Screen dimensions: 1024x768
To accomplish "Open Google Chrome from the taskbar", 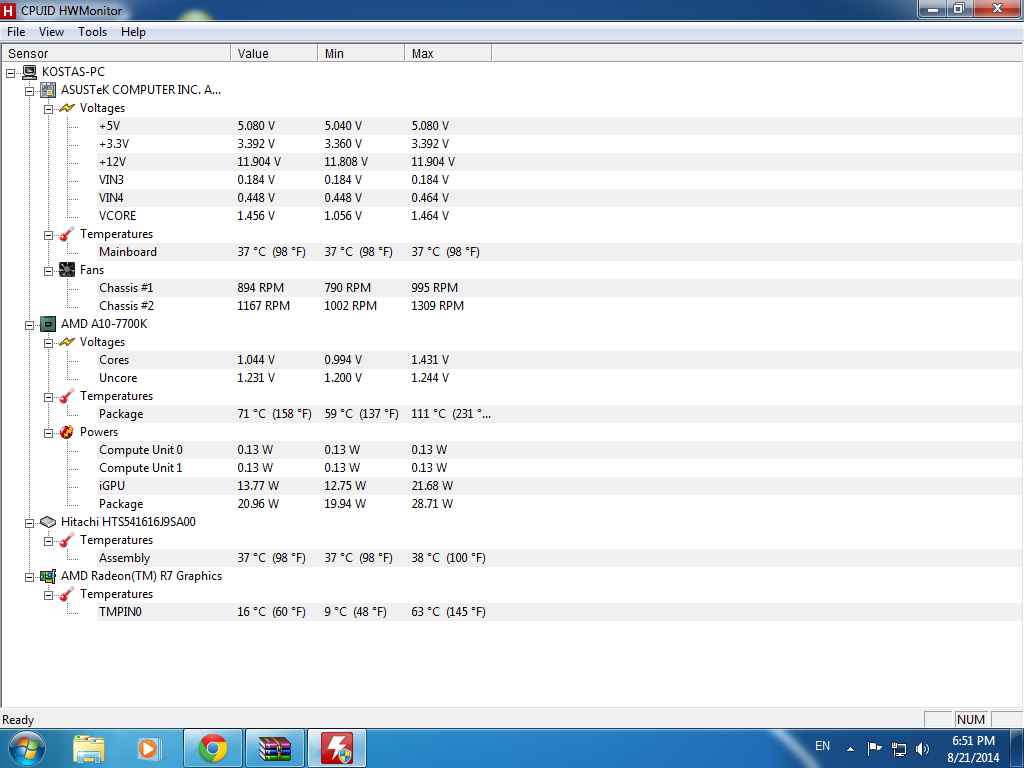I will (x=213, y=748).
